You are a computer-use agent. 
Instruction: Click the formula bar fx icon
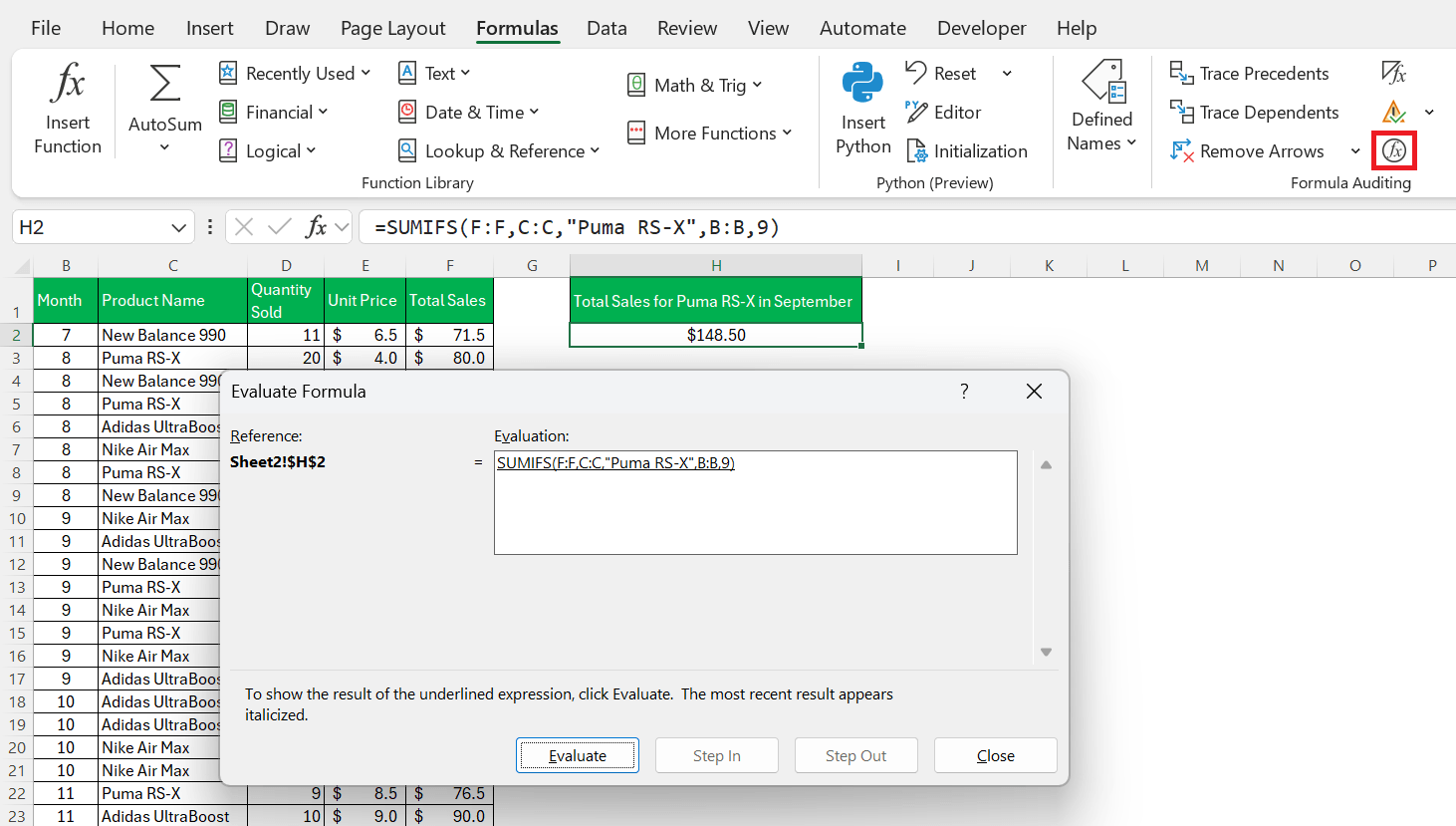316,227
